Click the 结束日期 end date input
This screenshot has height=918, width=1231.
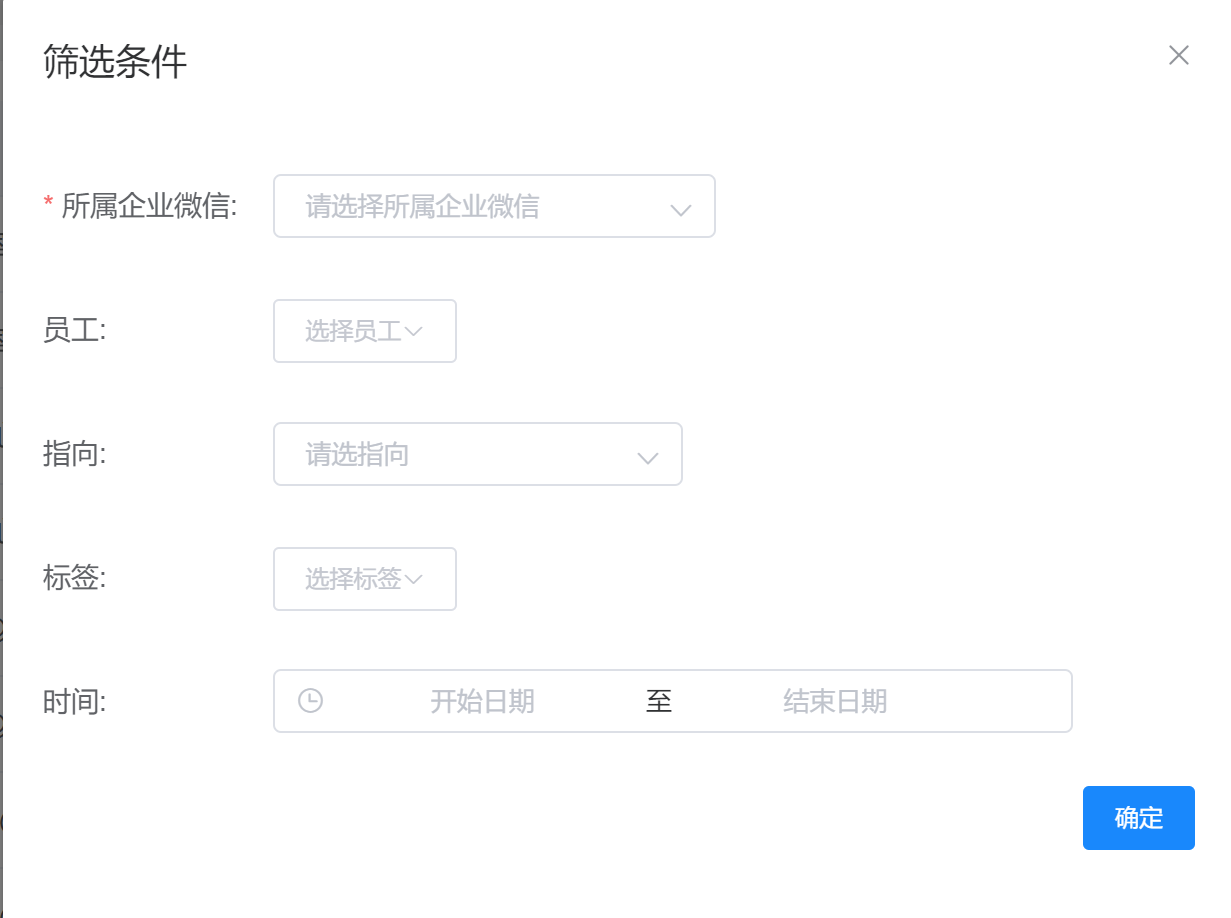point(835,701)
